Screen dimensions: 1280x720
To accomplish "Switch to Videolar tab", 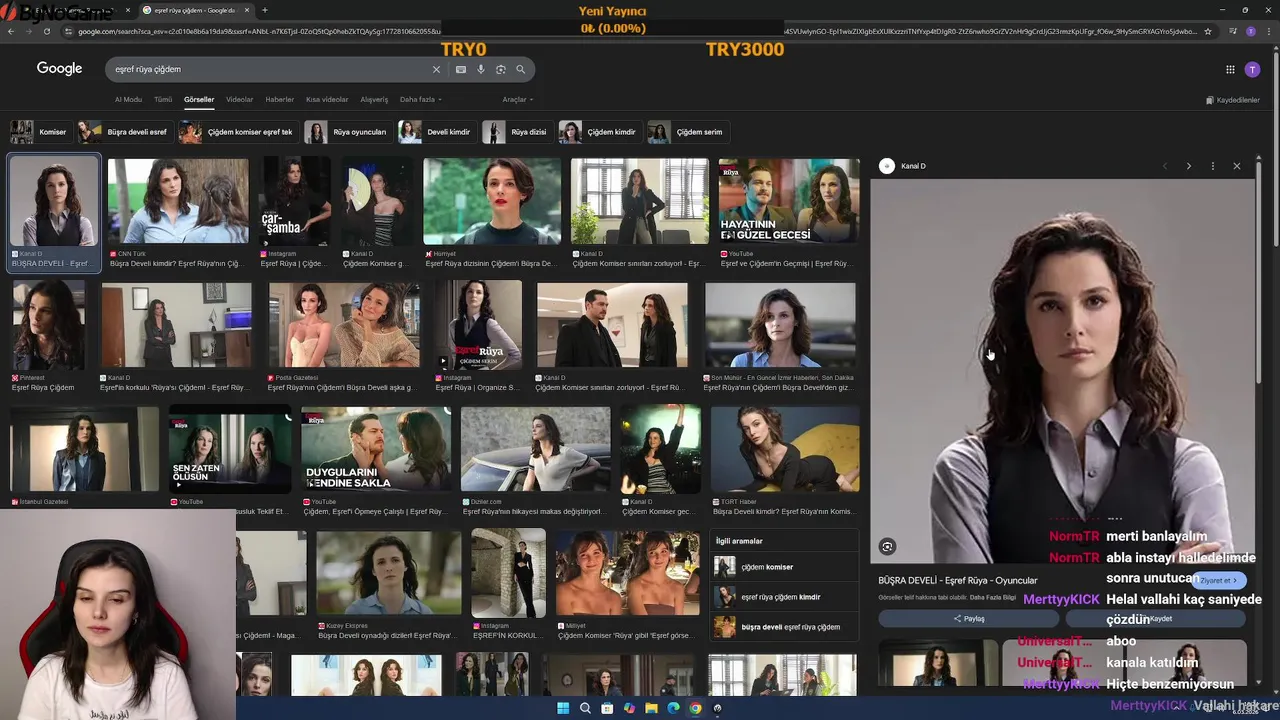I will [240, 99].
